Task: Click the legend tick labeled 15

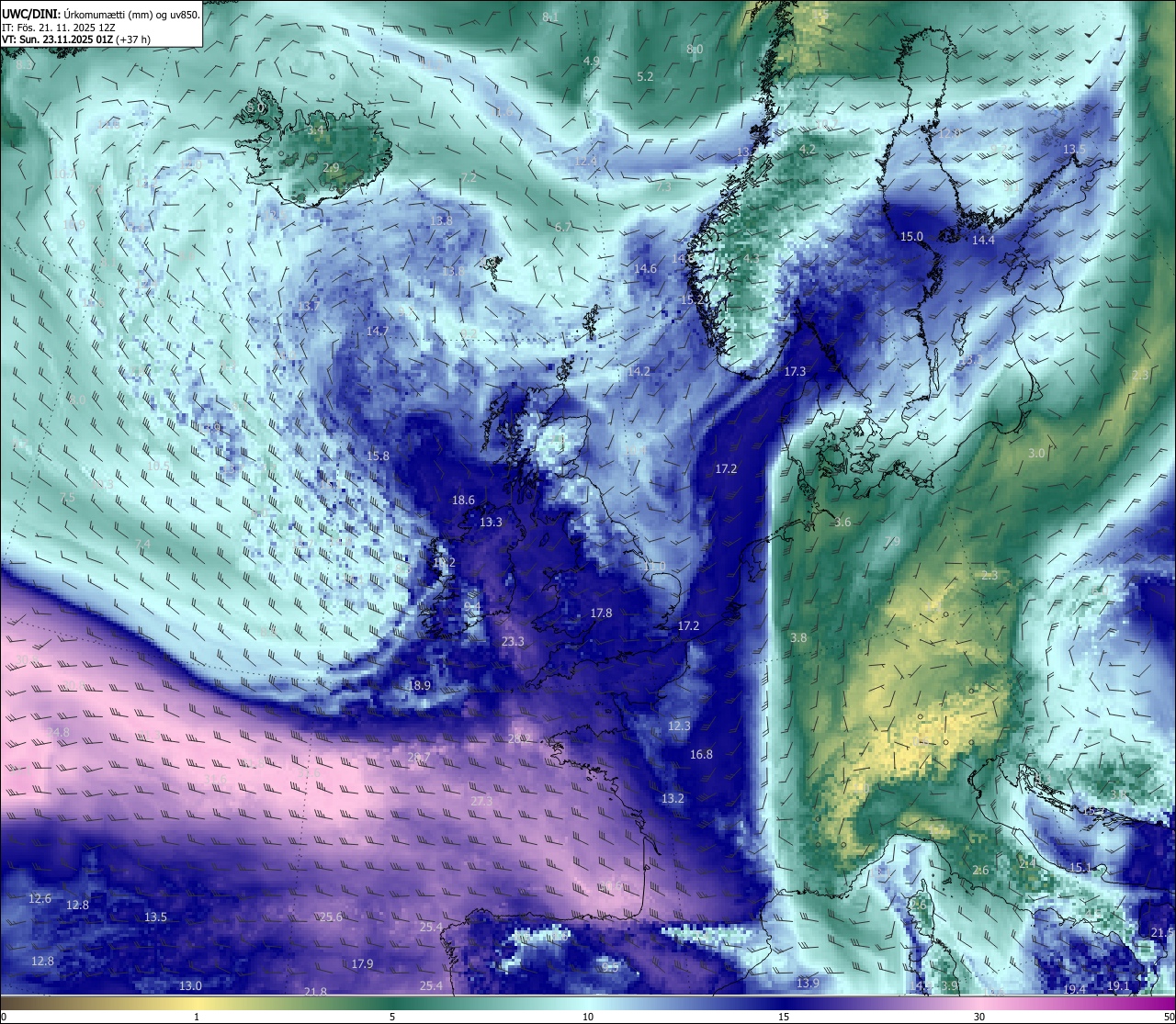Action: (784, 1017)
